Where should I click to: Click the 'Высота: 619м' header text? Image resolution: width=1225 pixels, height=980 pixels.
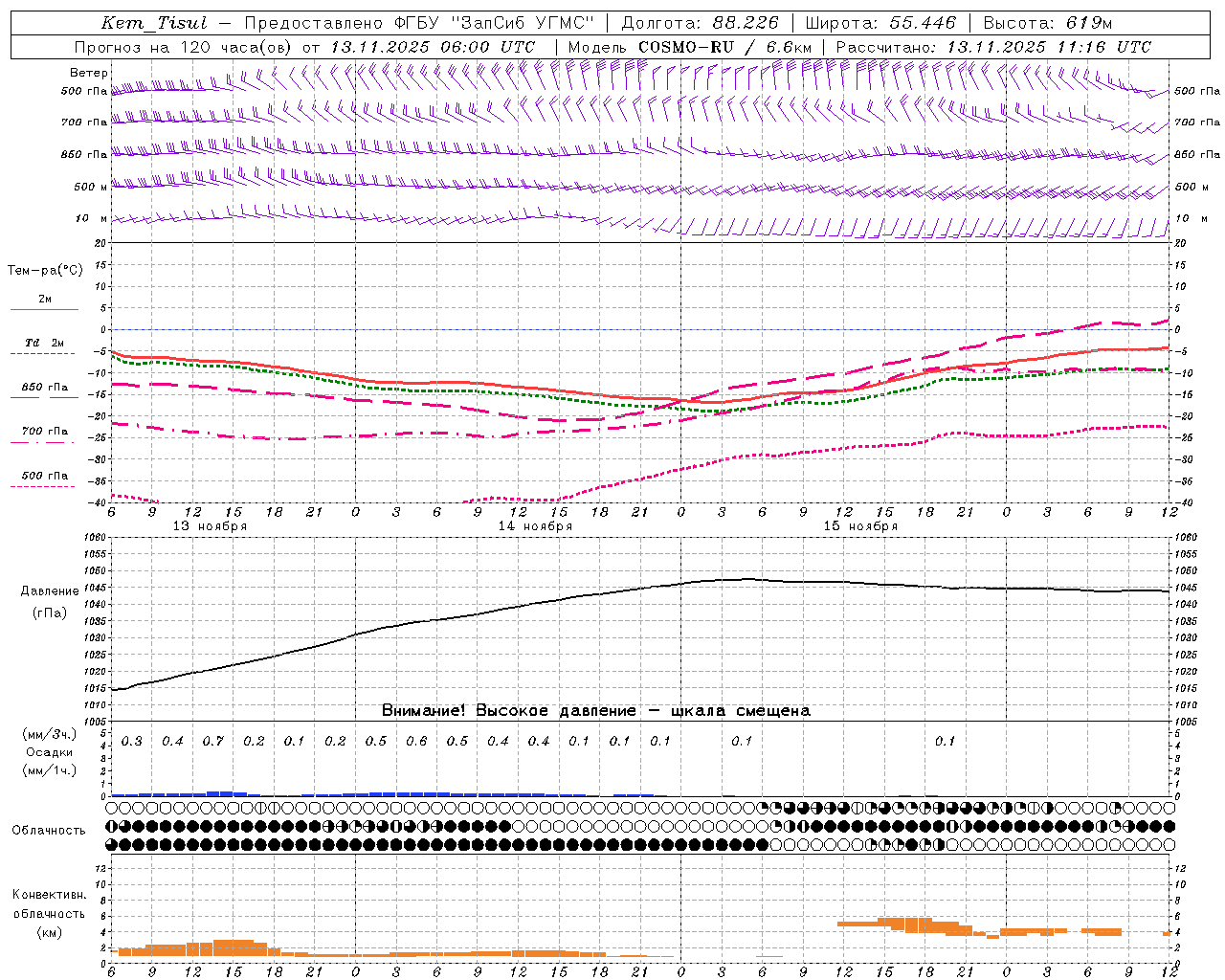(x=1048, y=23)
